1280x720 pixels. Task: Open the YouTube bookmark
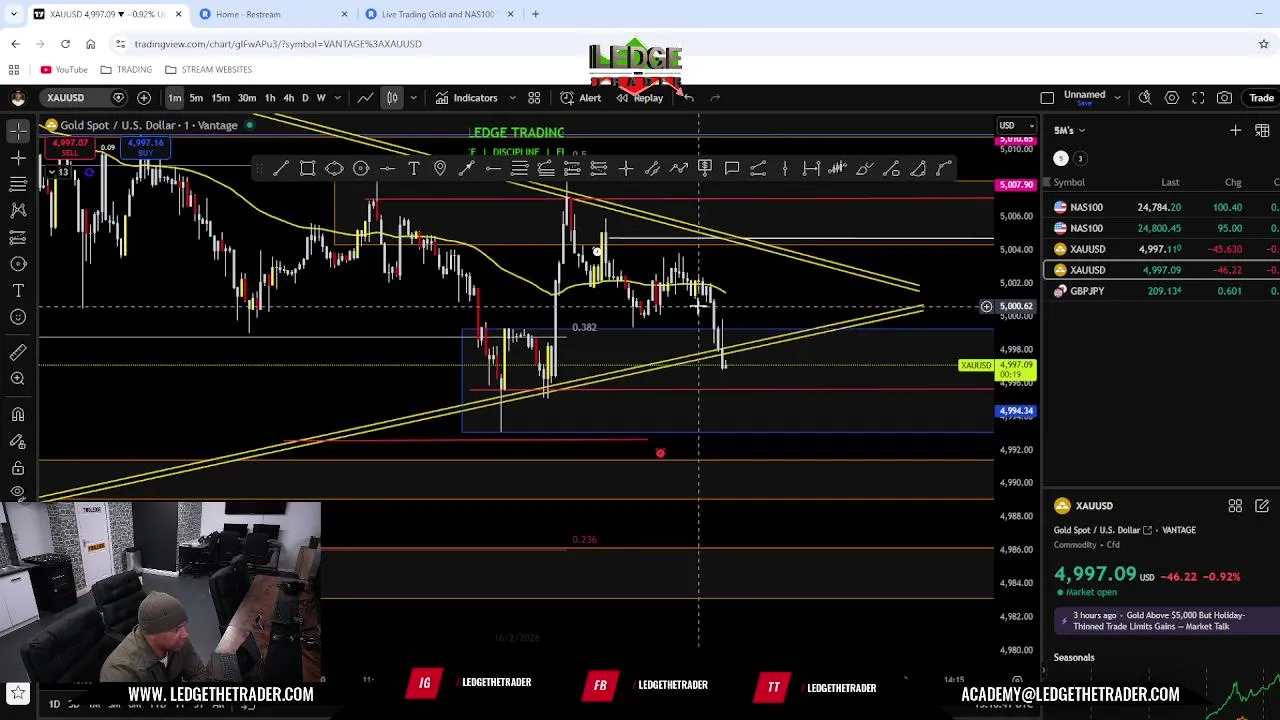(x=64, y=69)
